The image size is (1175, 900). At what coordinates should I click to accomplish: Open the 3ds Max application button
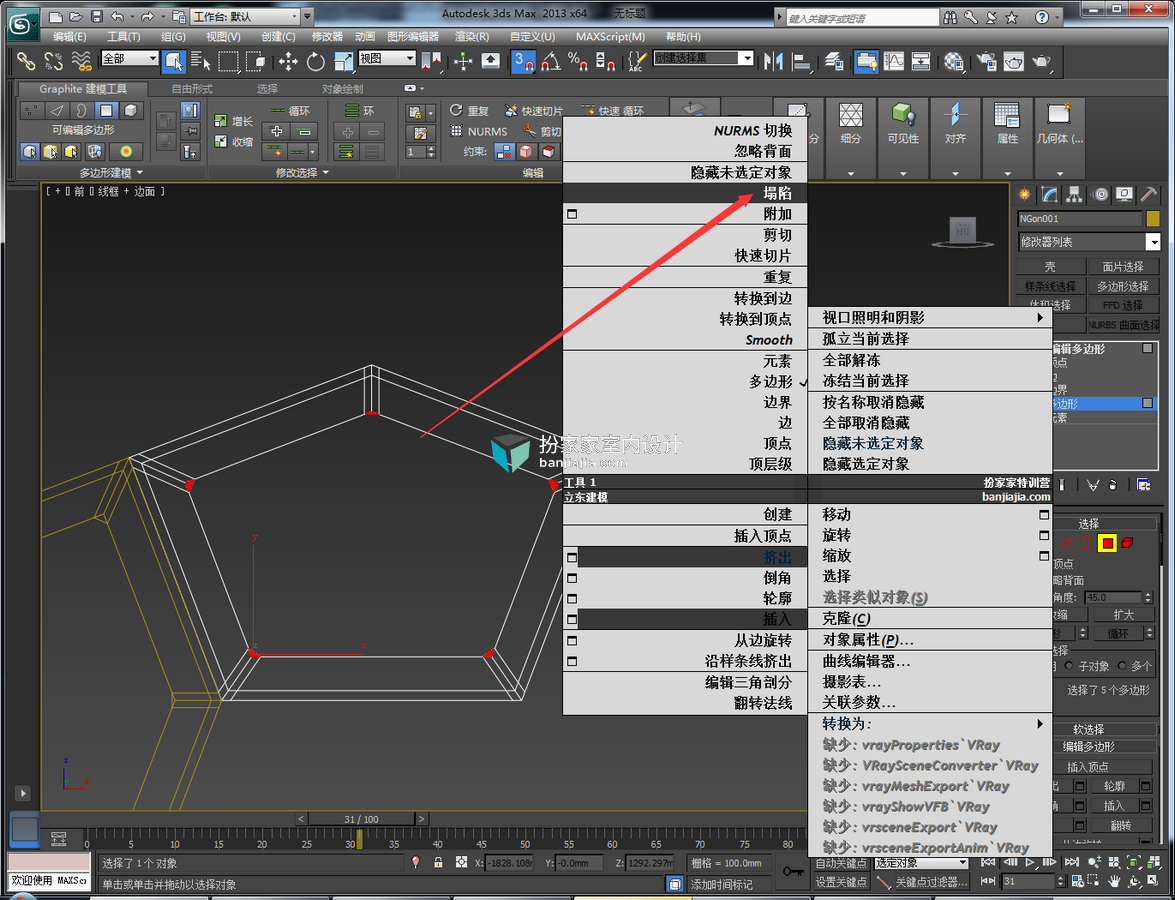coord(22,23)
